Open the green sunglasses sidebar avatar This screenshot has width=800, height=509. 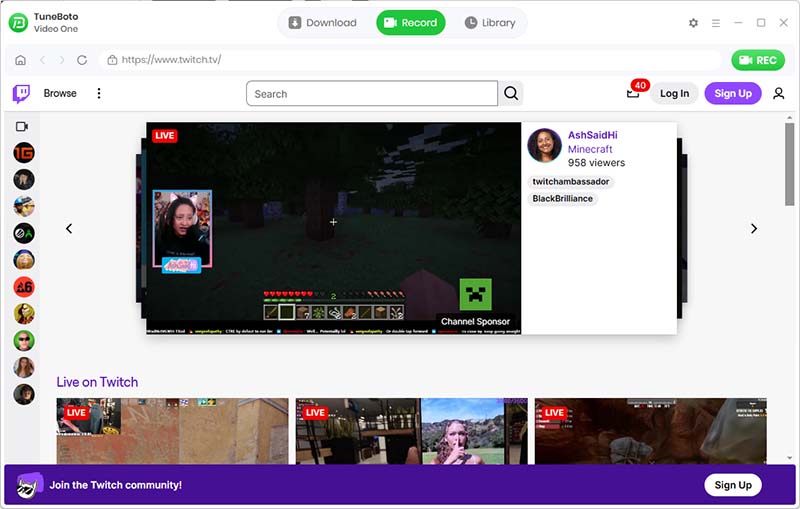click(x=24, y=341)
